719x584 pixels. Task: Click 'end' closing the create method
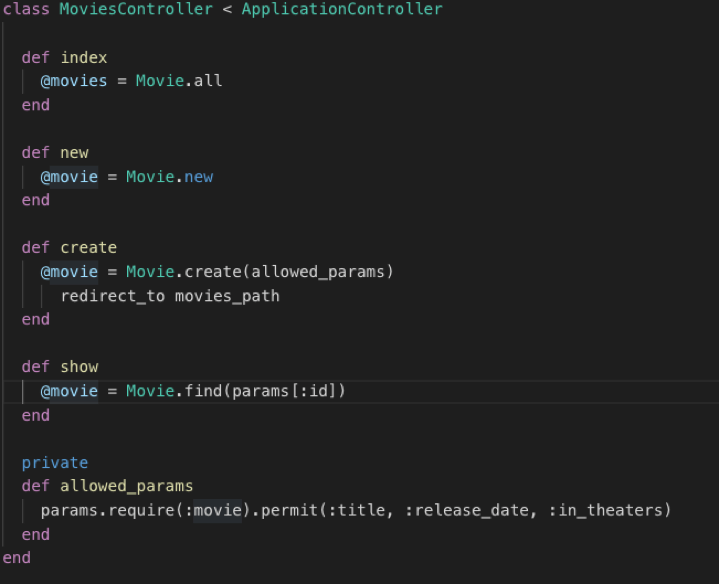(x=36, y=320)
